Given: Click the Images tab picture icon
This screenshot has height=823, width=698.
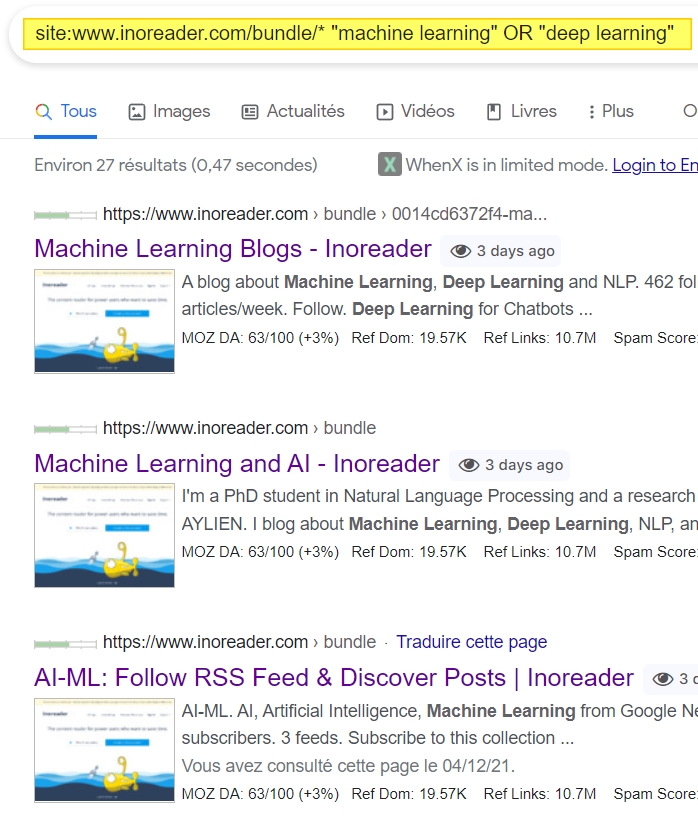Looking at the screenshot, I should click(x=137, y=112).
